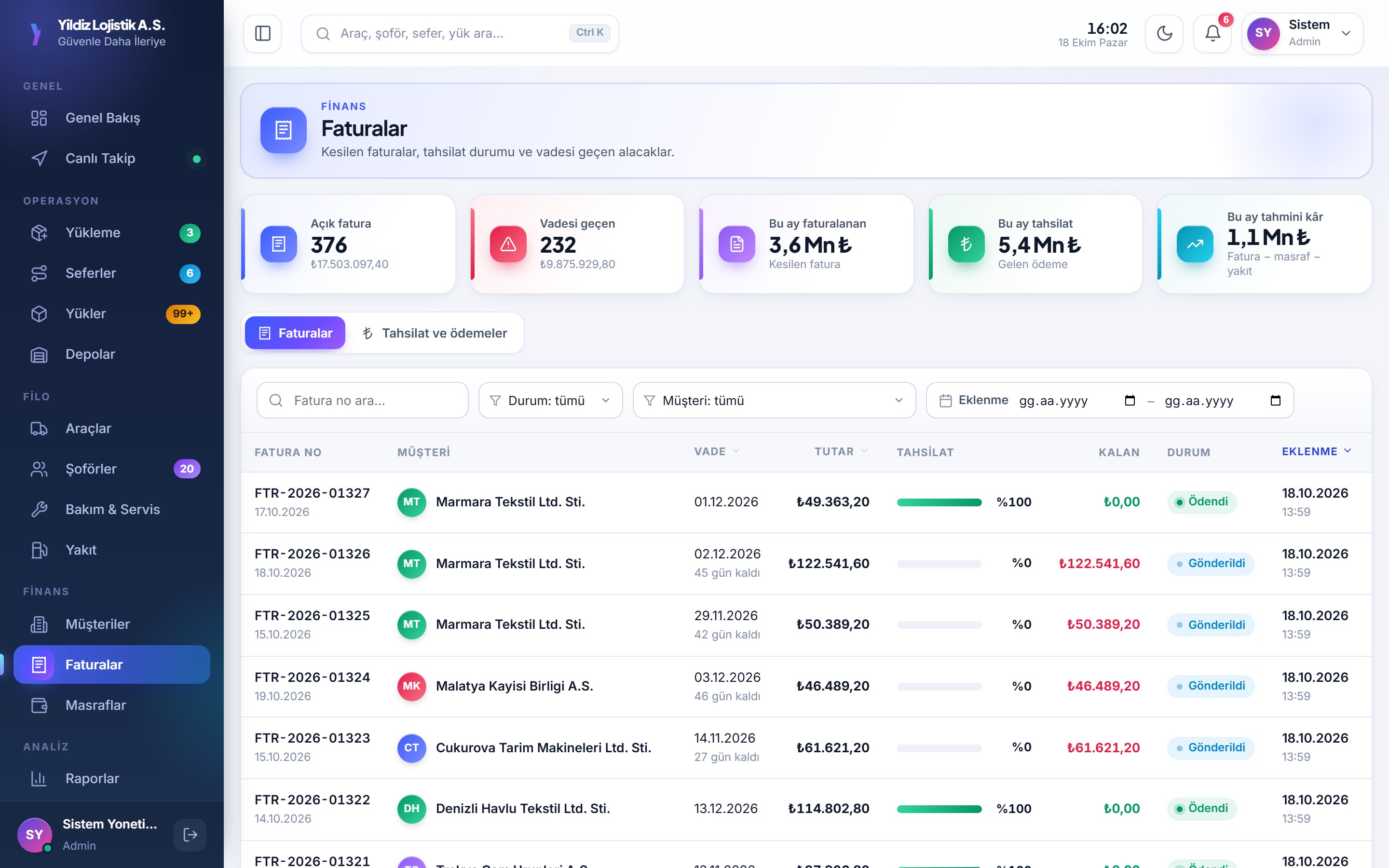The image size is (1389, 868).
Task: Open the Vadesi geçen 232 card
Action: (577, 244)
